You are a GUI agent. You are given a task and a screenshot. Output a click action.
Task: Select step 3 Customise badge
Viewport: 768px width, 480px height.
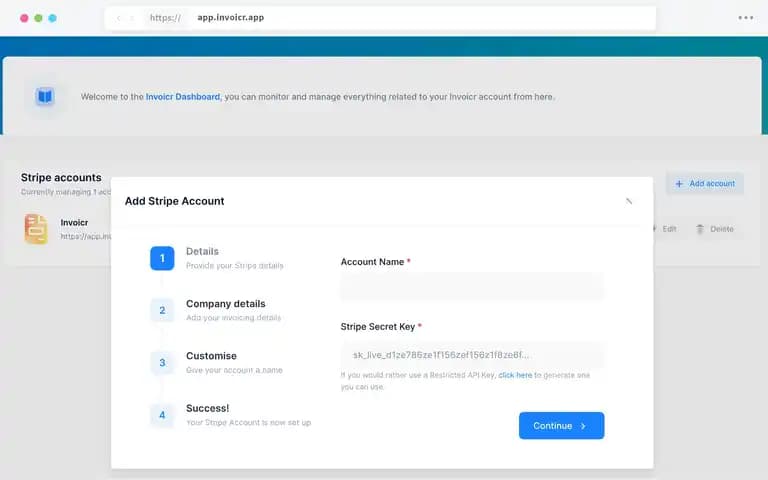(x=162, y=363)
